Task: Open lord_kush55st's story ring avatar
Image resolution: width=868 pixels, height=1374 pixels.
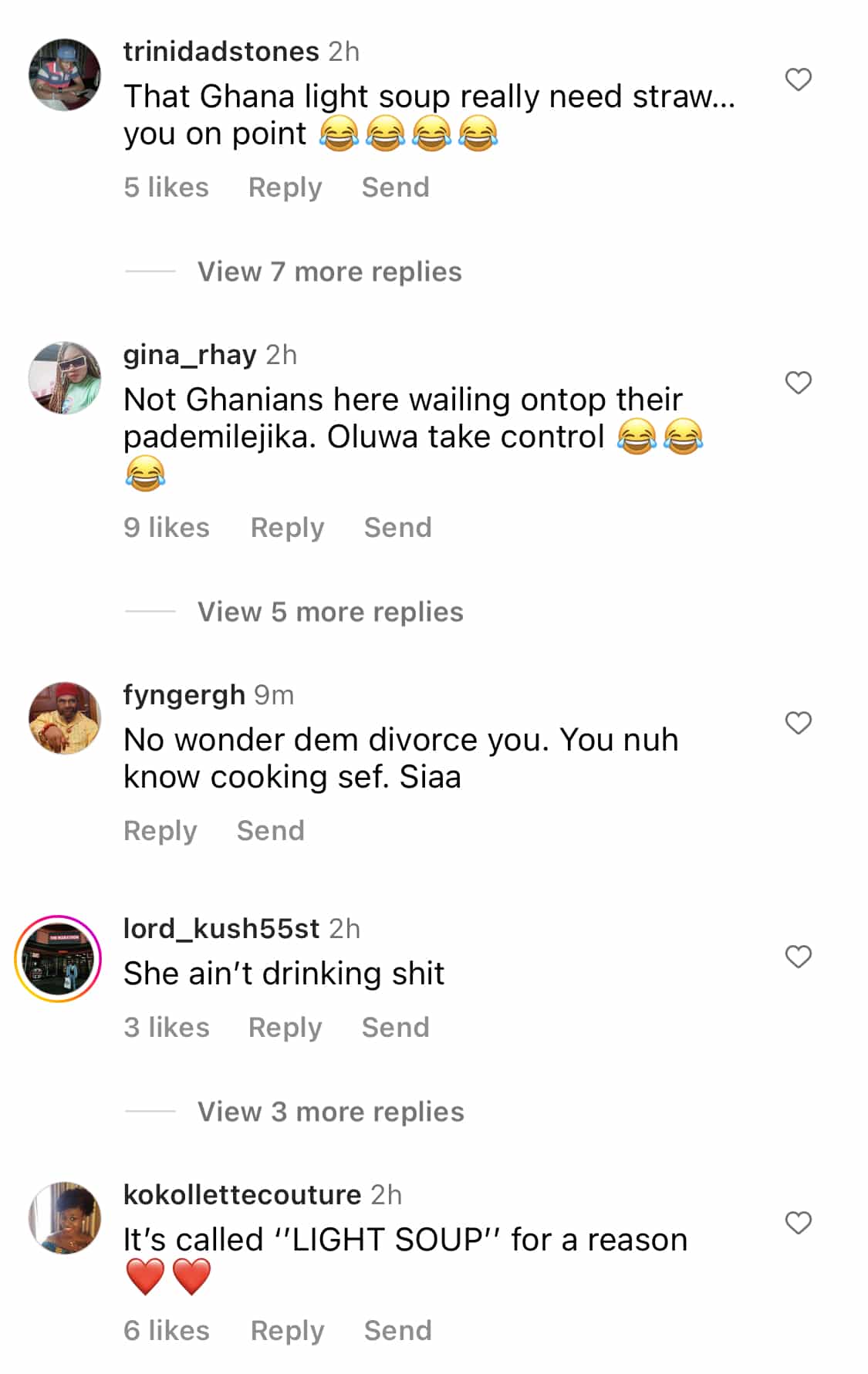Action: [59, 959]
